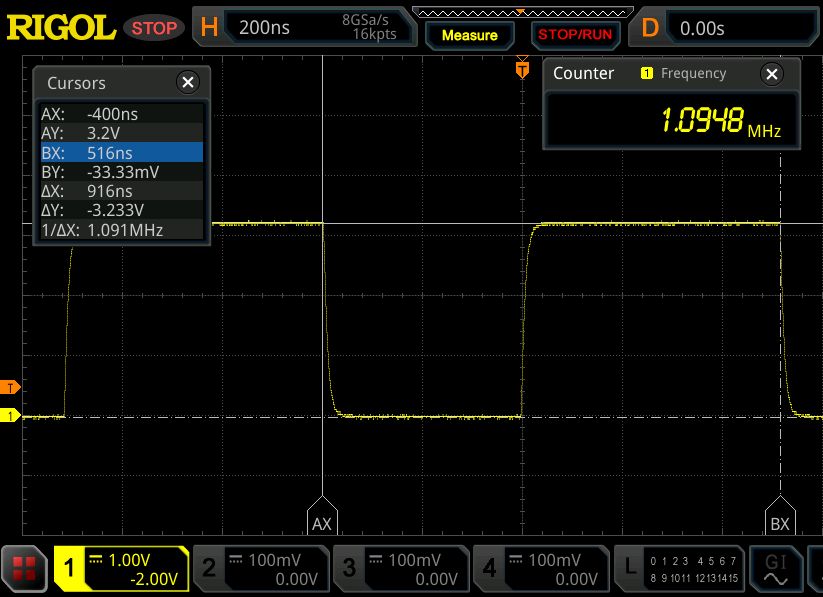This screenshot has width=823, height=597.
Task: Open the 8GSa/s 16kpts acquisition info
Action: pos(369,27)
